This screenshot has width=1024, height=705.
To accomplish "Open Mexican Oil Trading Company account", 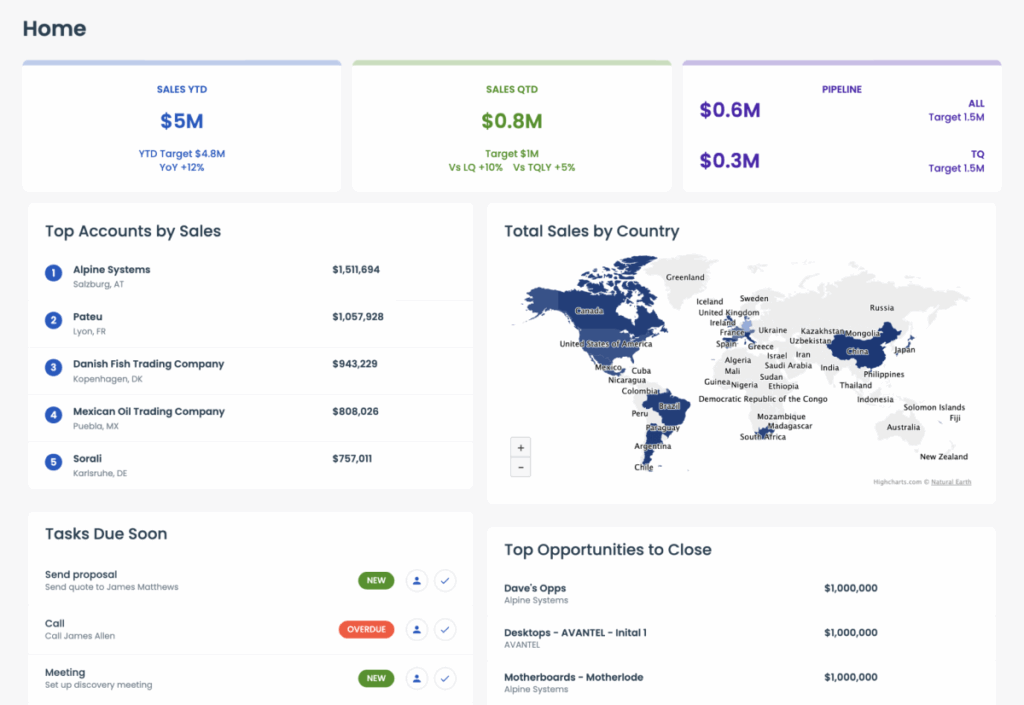I will [x=149, y=411].
